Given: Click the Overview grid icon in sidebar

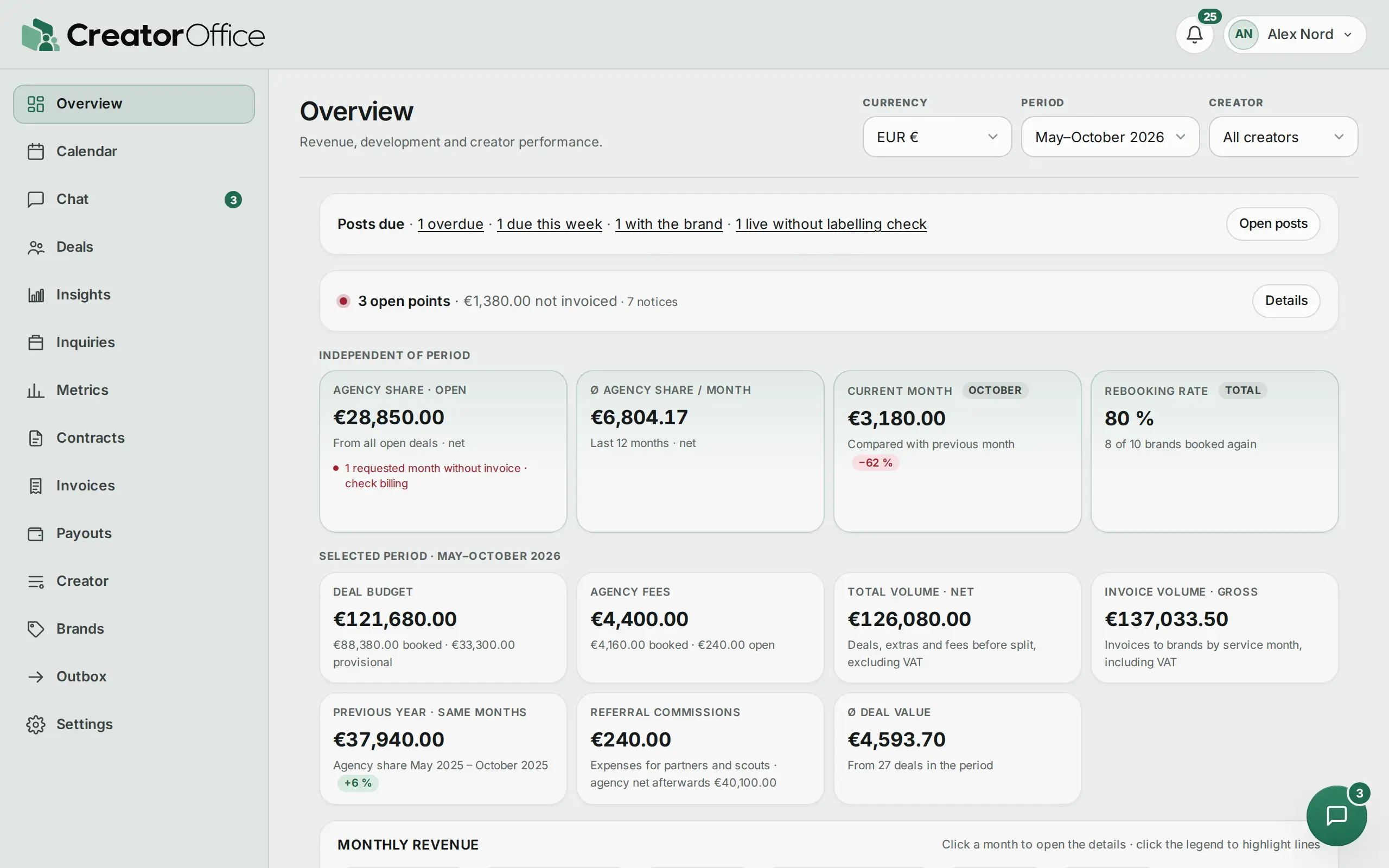Looking at the screenshot, I should [36, 104].
